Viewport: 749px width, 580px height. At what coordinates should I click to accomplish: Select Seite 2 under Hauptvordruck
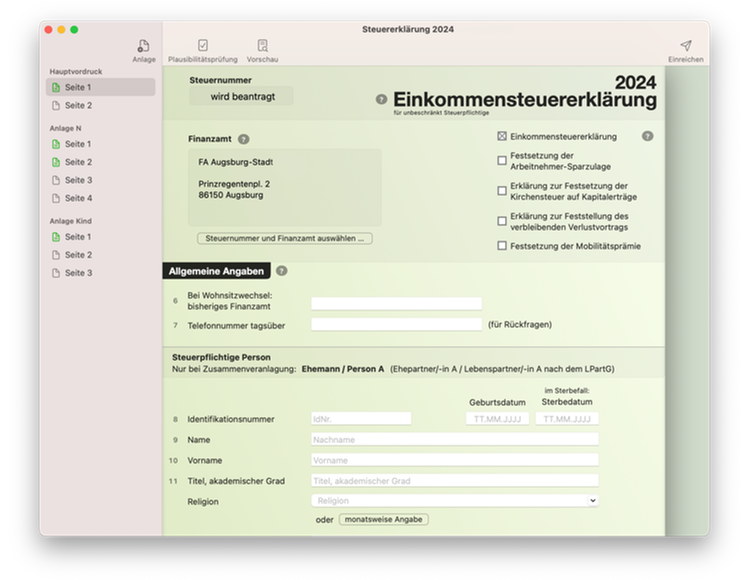pos(78,105)
